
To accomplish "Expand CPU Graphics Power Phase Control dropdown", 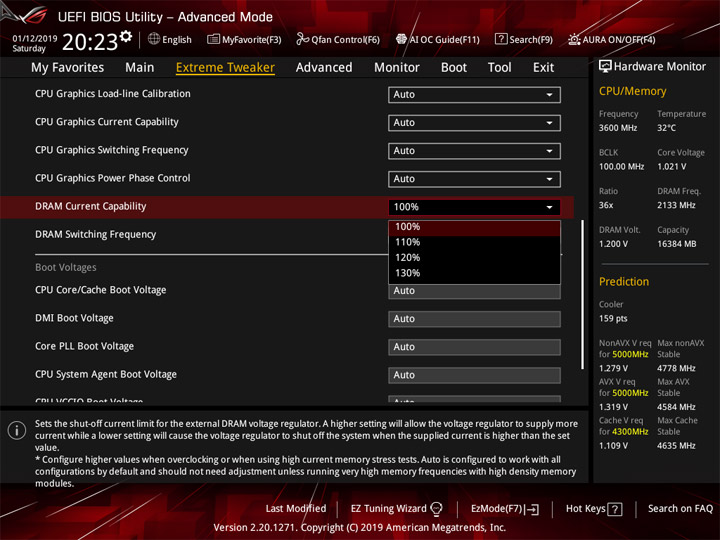I will 474,179.
